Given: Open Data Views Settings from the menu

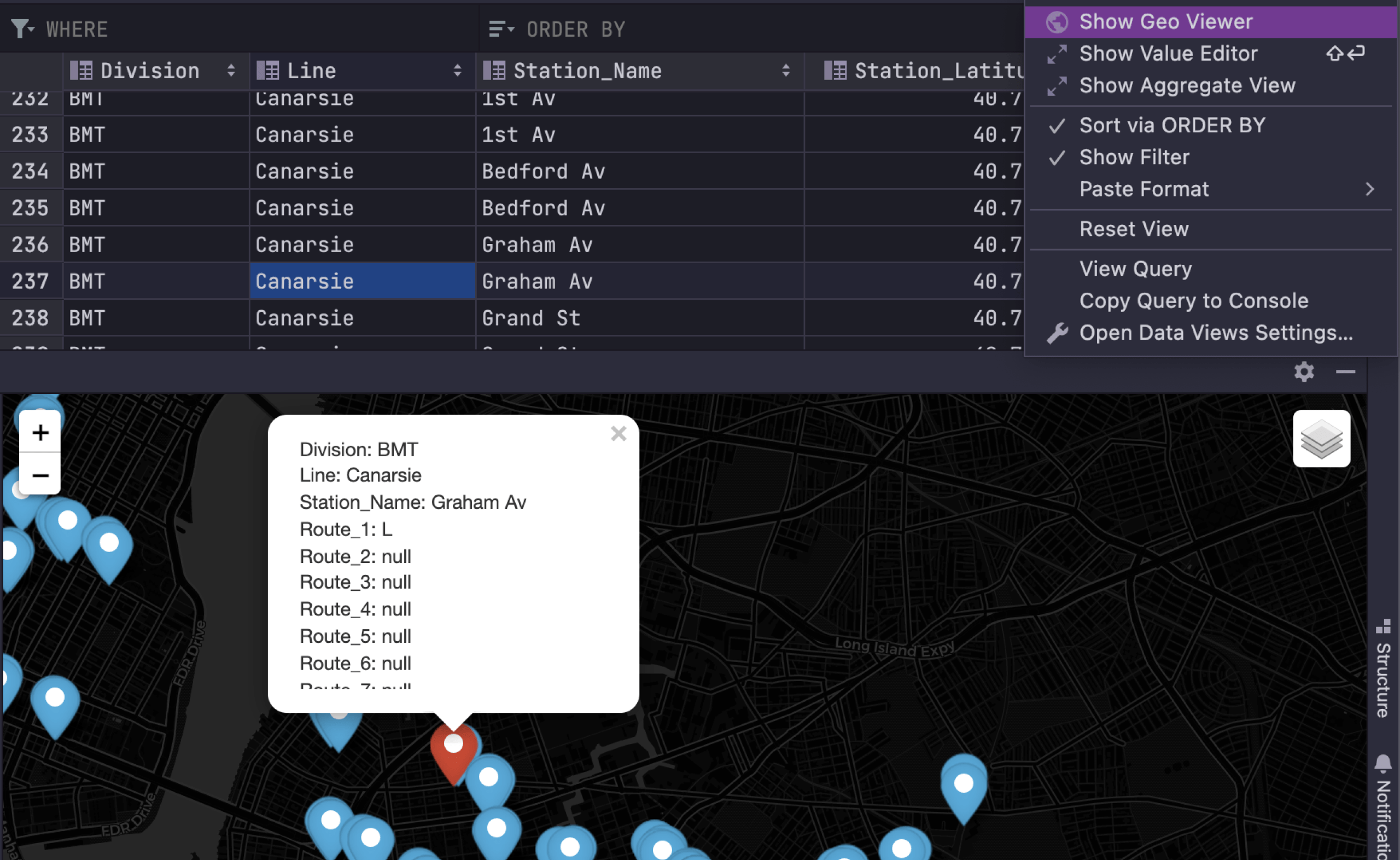Looking at the screenshot, I should coord(1215,333).
